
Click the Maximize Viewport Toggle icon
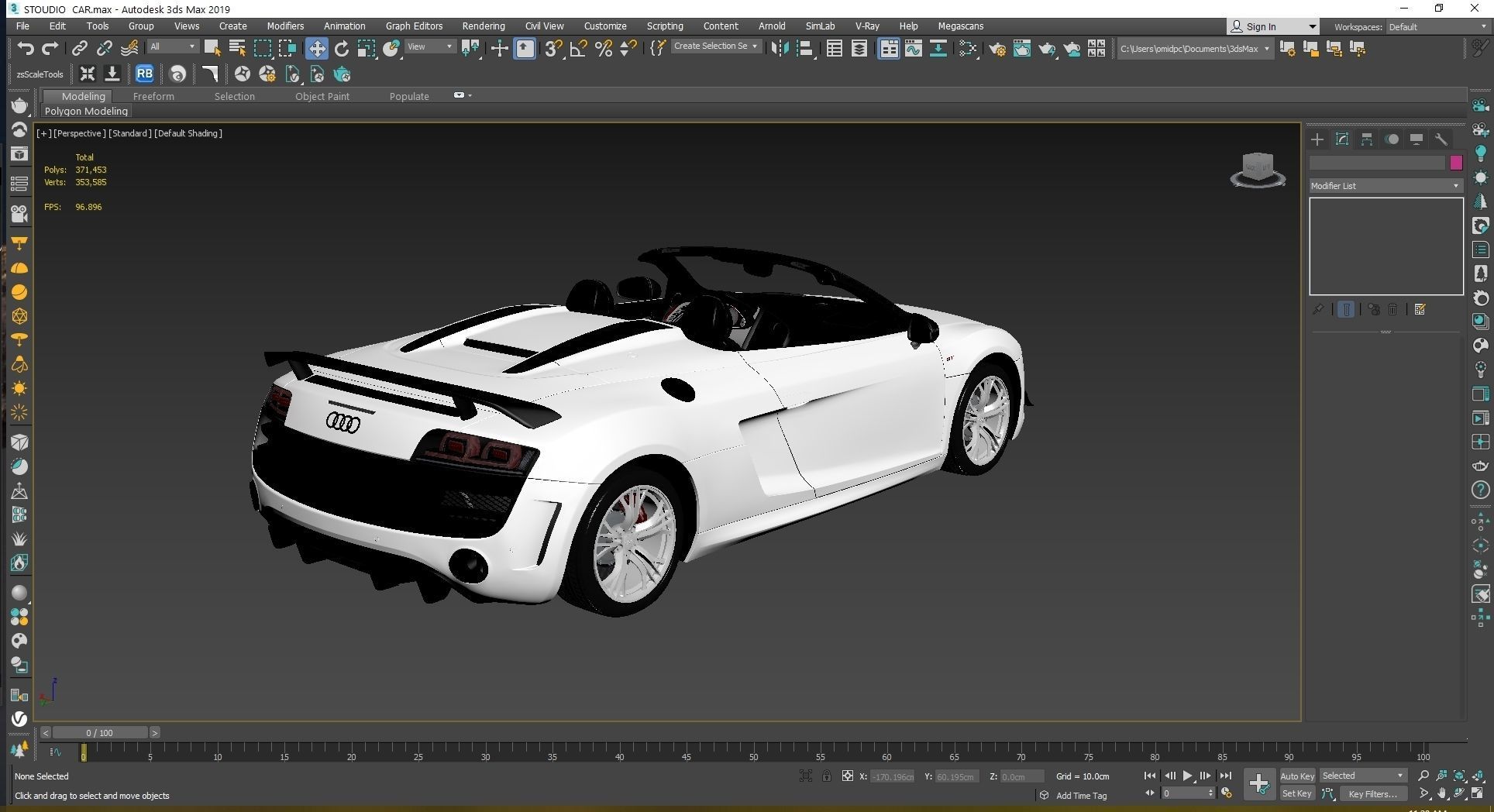(1479, 793)
